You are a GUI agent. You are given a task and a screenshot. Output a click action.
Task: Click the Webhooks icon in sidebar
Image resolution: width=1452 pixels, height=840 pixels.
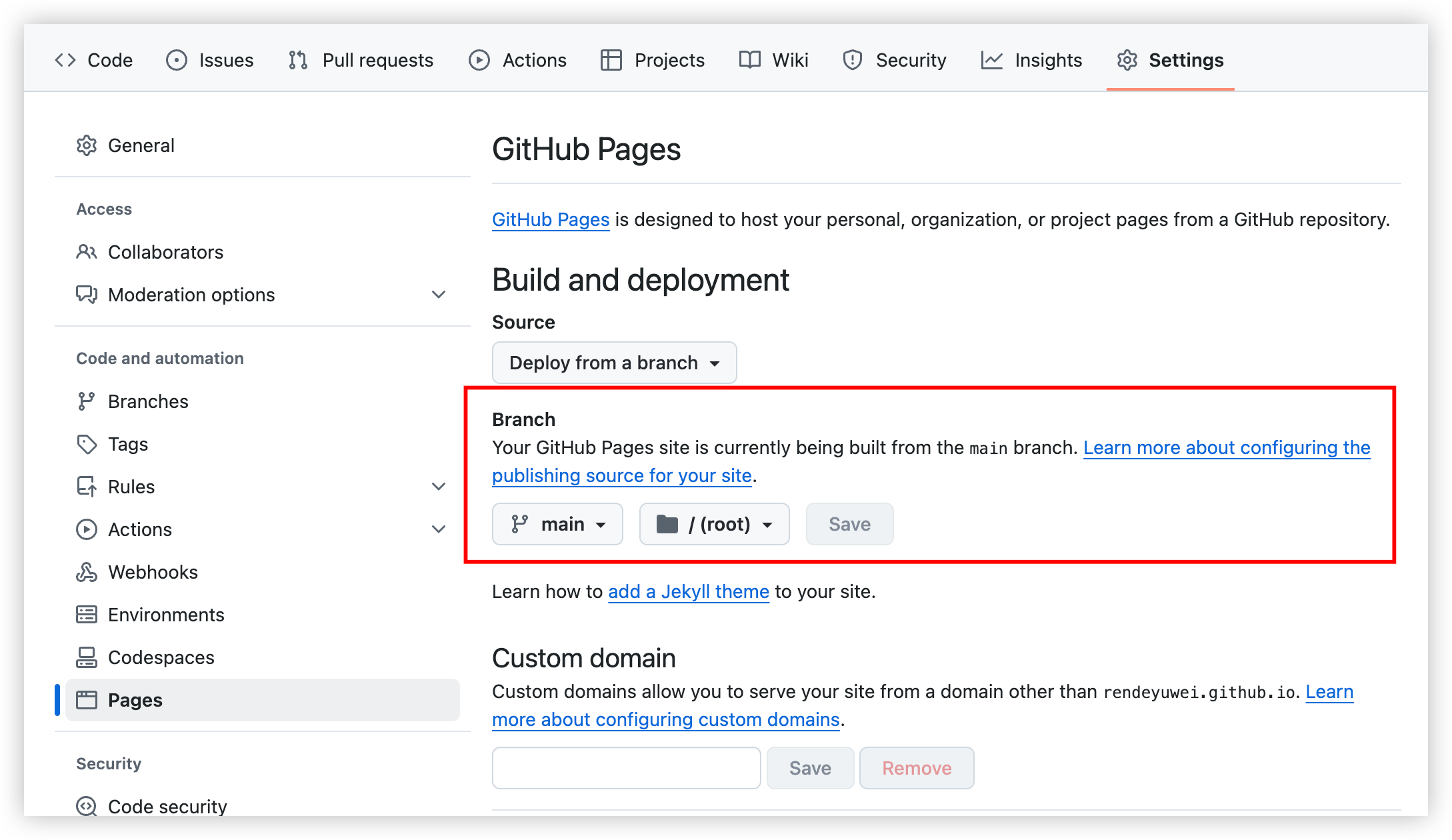[x=87, y=572]
